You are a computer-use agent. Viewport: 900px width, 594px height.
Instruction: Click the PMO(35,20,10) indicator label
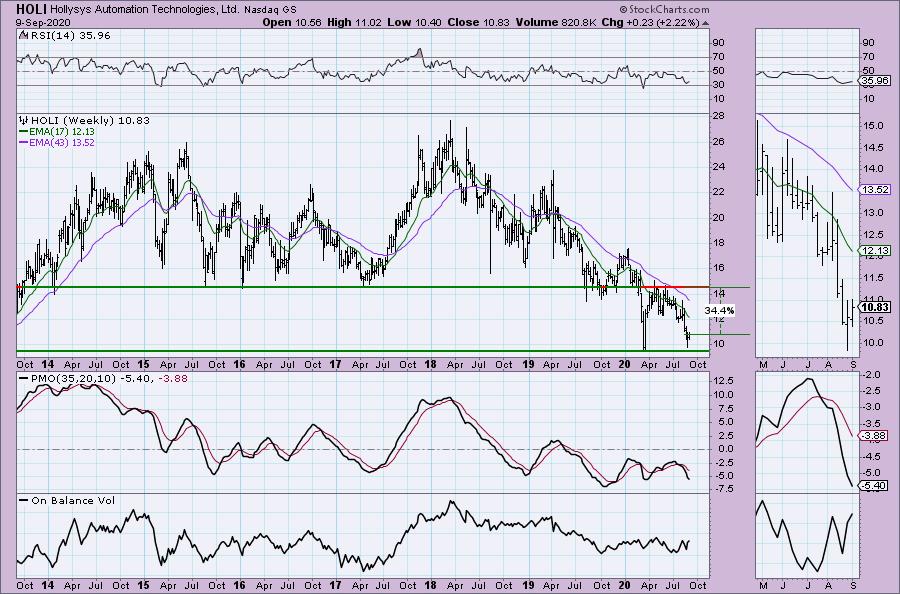click(103, 379)
